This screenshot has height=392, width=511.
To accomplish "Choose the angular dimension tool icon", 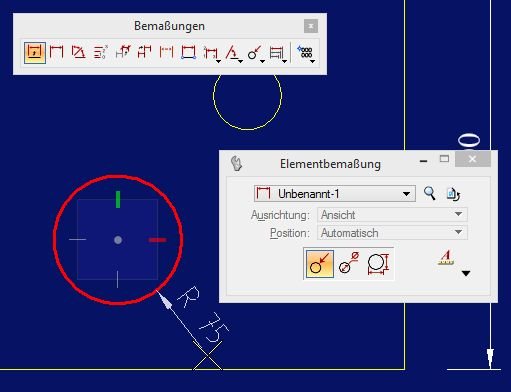I will coord(78,52).
